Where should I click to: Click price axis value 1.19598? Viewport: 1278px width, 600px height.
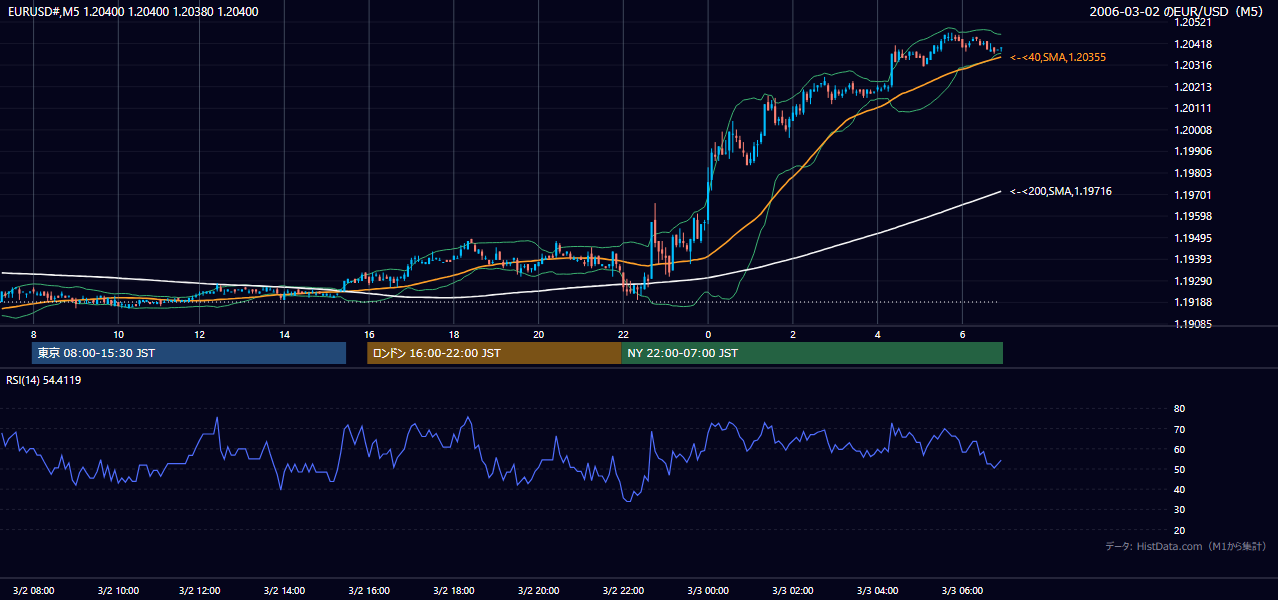pos(1193,216)
